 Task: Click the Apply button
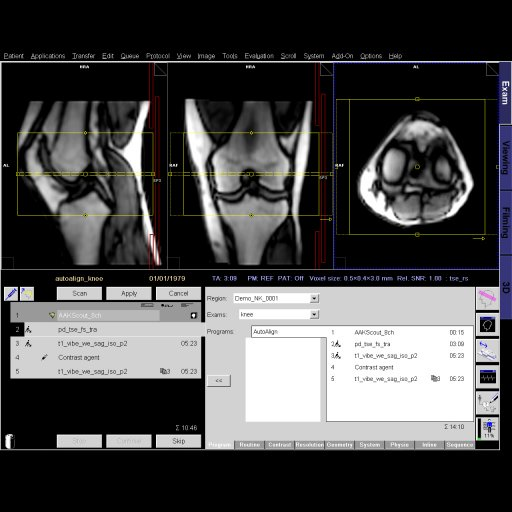point(129,293)
